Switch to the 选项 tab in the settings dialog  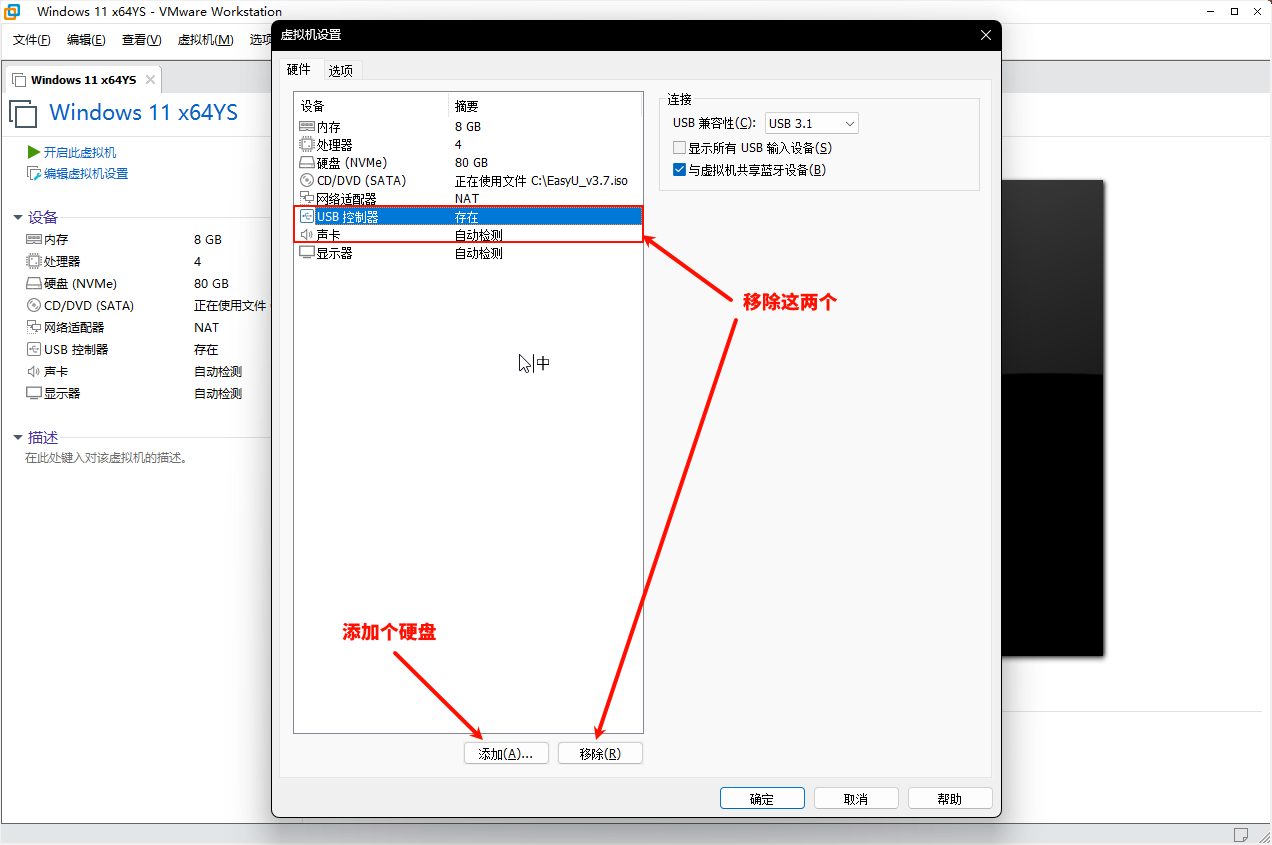(341, 71)
